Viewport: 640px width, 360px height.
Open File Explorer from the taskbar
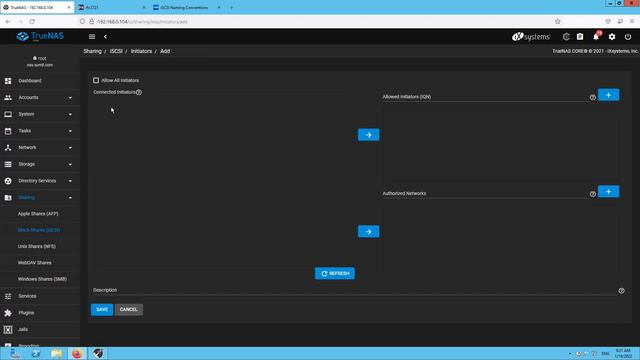[56, 353]
